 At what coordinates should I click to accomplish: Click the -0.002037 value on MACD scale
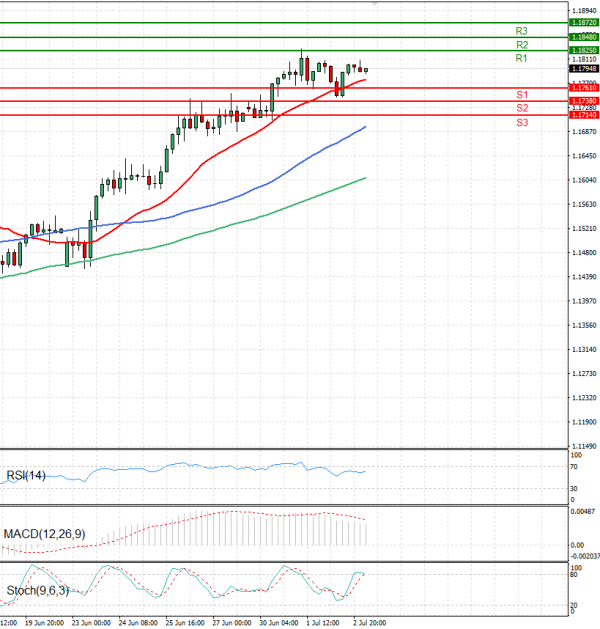[585, 556]
